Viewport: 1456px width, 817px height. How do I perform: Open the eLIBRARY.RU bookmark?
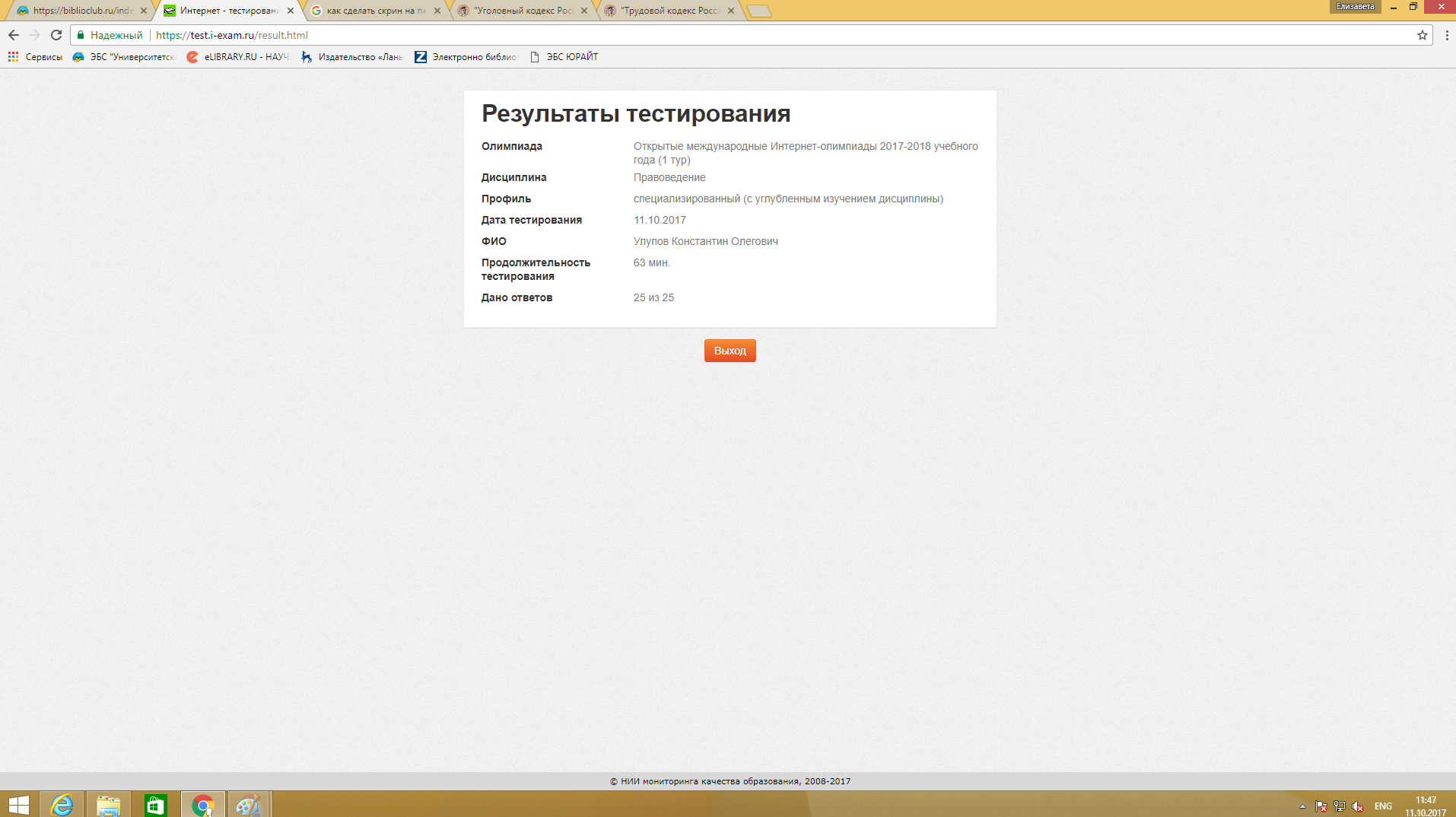pyautogui.click(x=237, y=57)
